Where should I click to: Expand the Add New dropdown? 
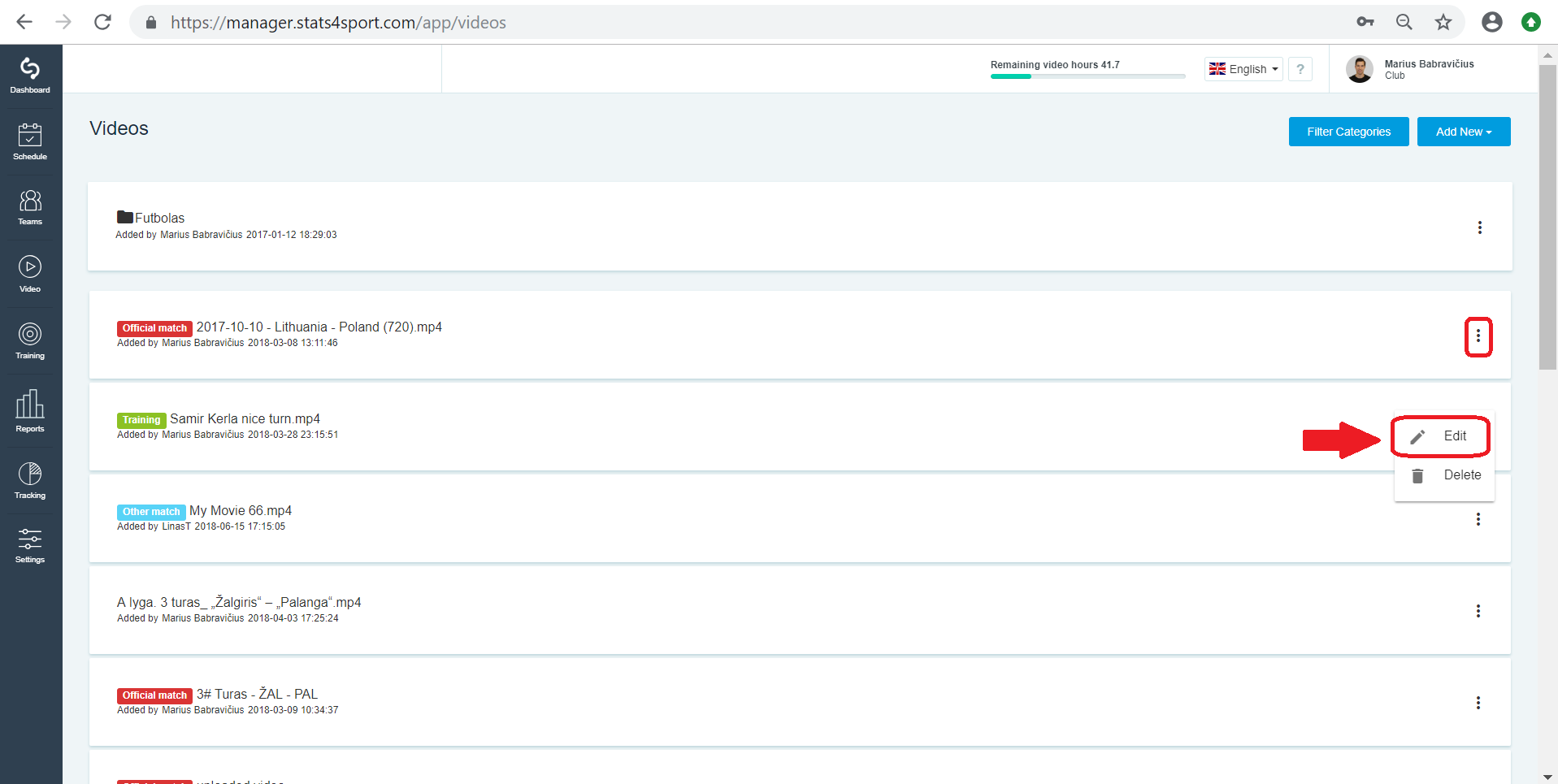click(x=1464, y=132)
